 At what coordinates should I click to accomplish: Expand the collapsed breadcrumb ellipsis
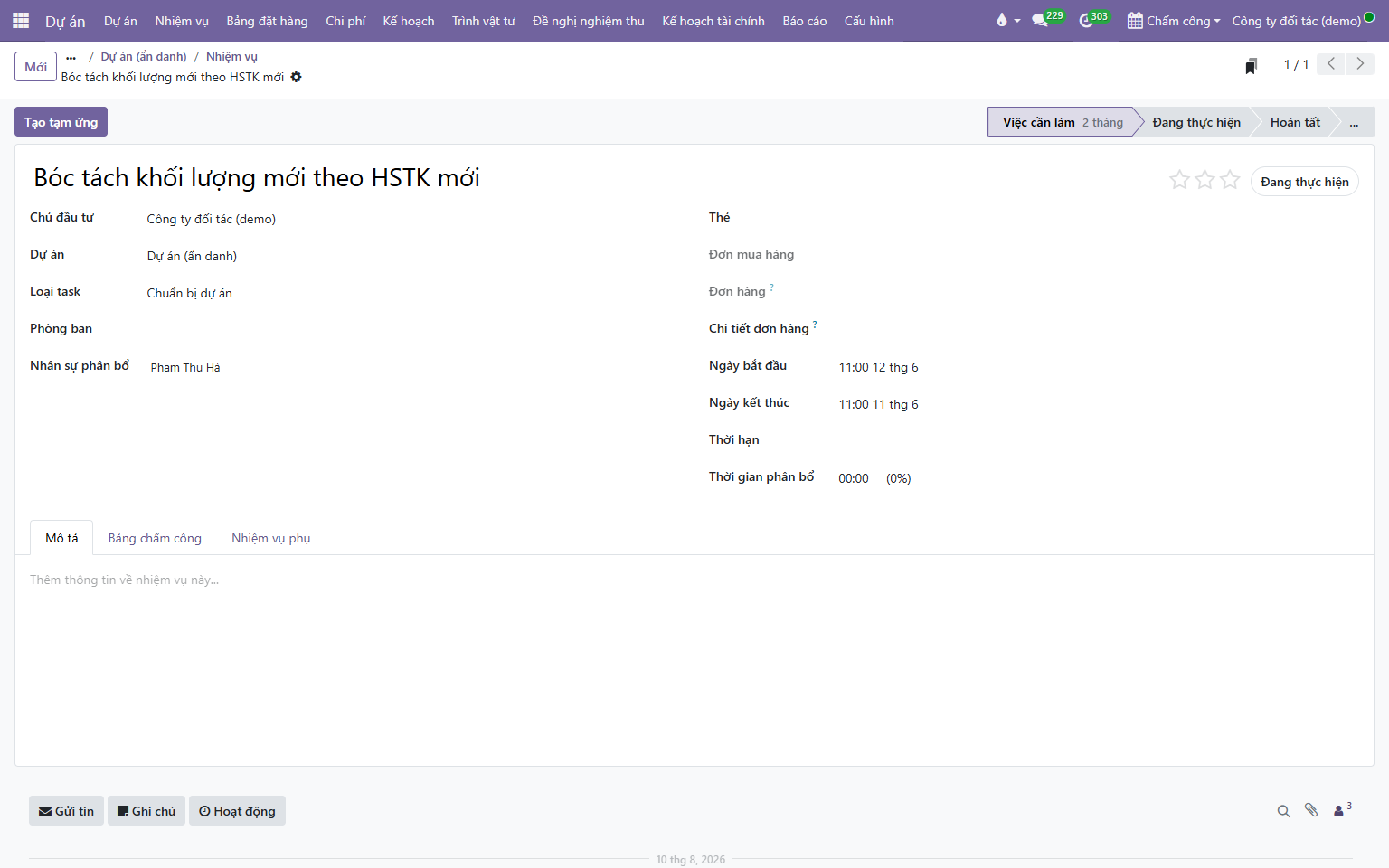tap(71, 57)
